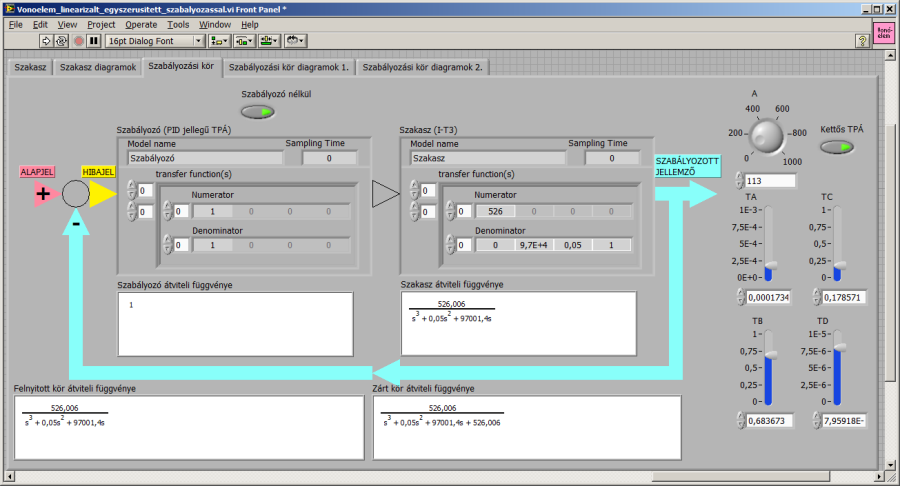Open the Align Objects toolbar menu
Screen dimensions: 900x486
tap(219, 41)
